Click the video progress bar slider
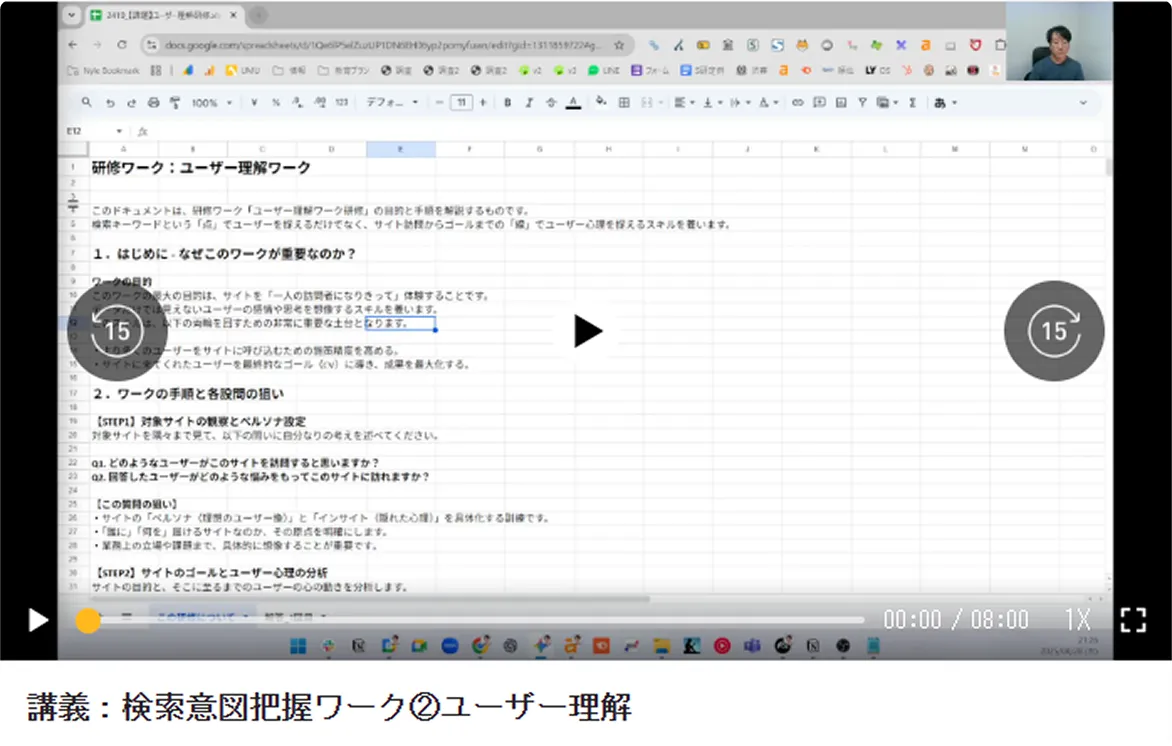1172x746 pixels. [89, 620]
